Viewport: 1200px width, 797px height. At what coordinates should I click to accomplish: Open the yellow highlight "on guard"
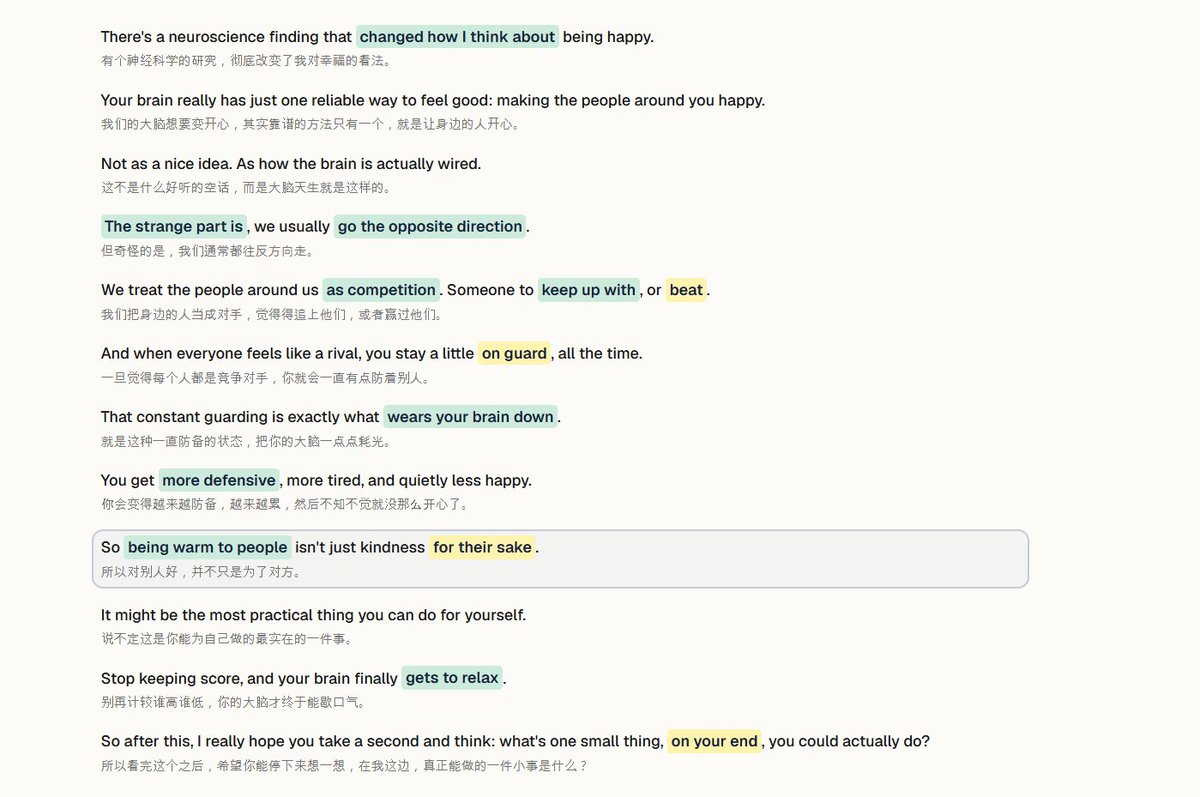click(x=514, y=353)
